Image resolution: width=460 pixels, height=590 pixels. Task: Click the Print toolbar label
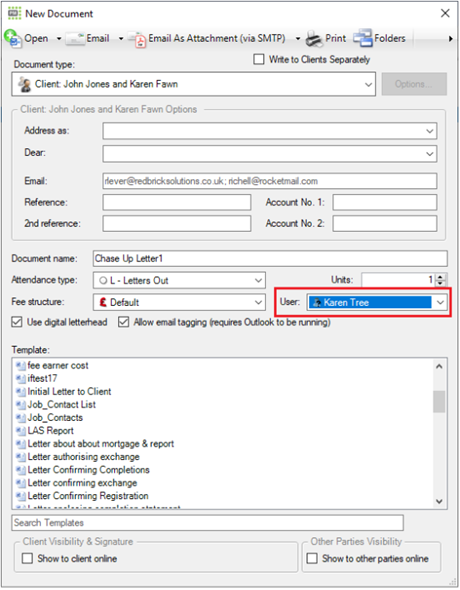pyautogui.click(x=336, y=38)
